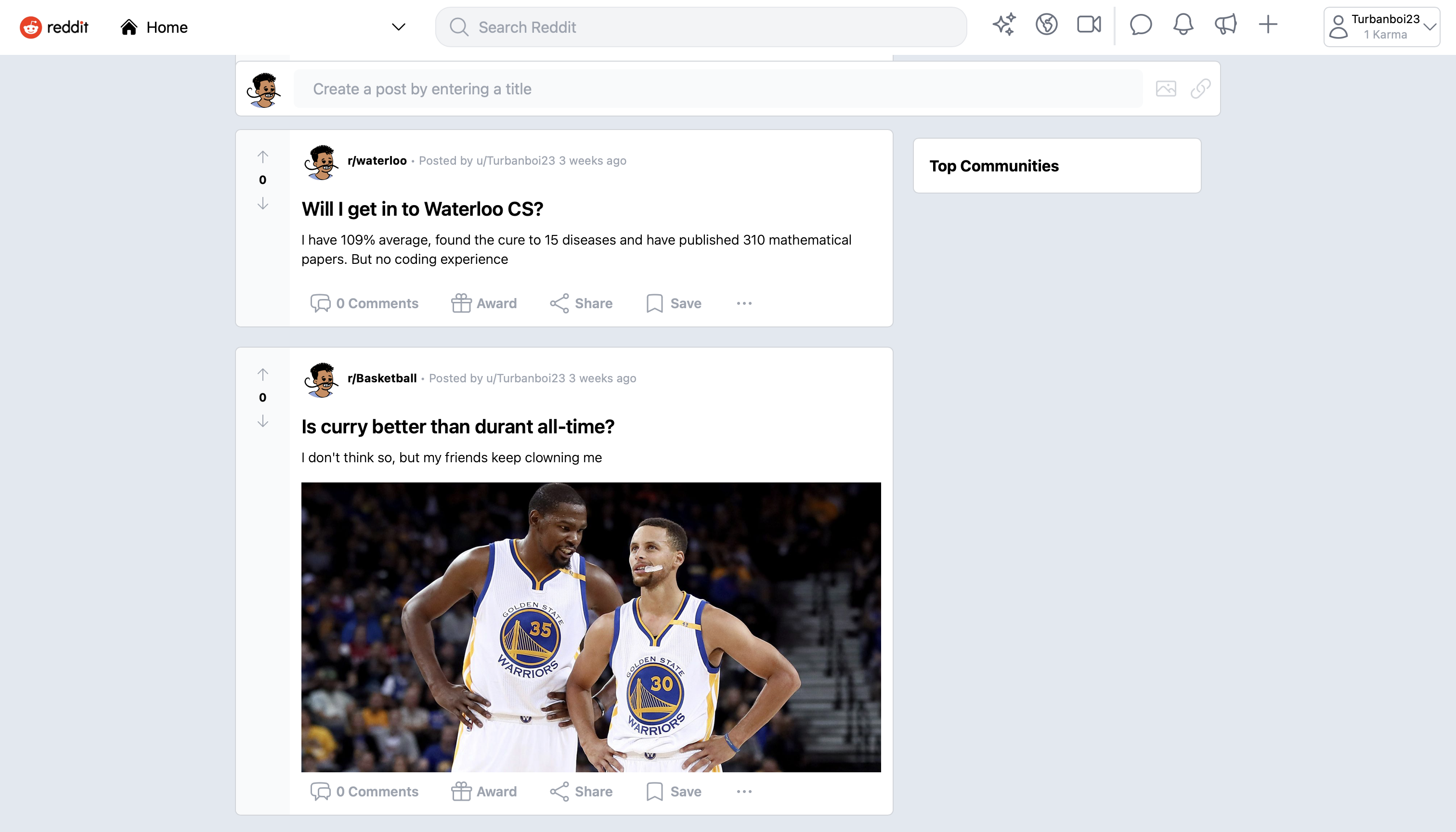
Task: Click the megaphone advertise icon
Action: (1225, 25)
